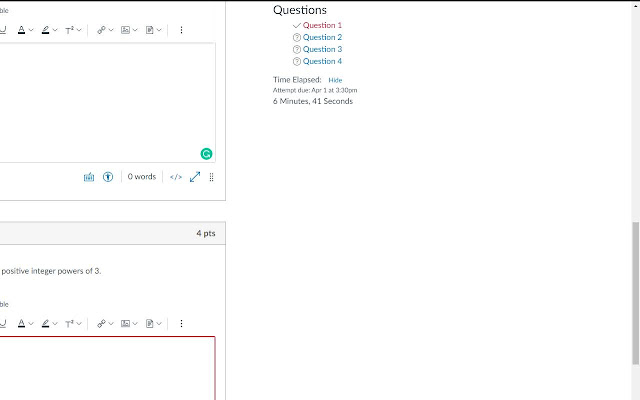Click inside the red-outlined lower answer text area
Screen dimensions: 640x400
click(107, 368)
